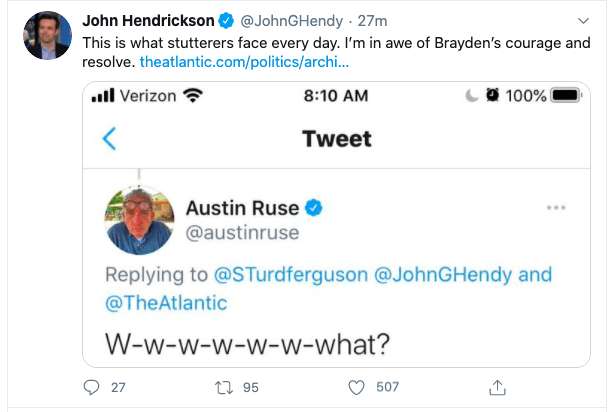Viewport: 615px width, 412px height.
Task: Open John Hendrickson's profile picture
Action: 47,35
